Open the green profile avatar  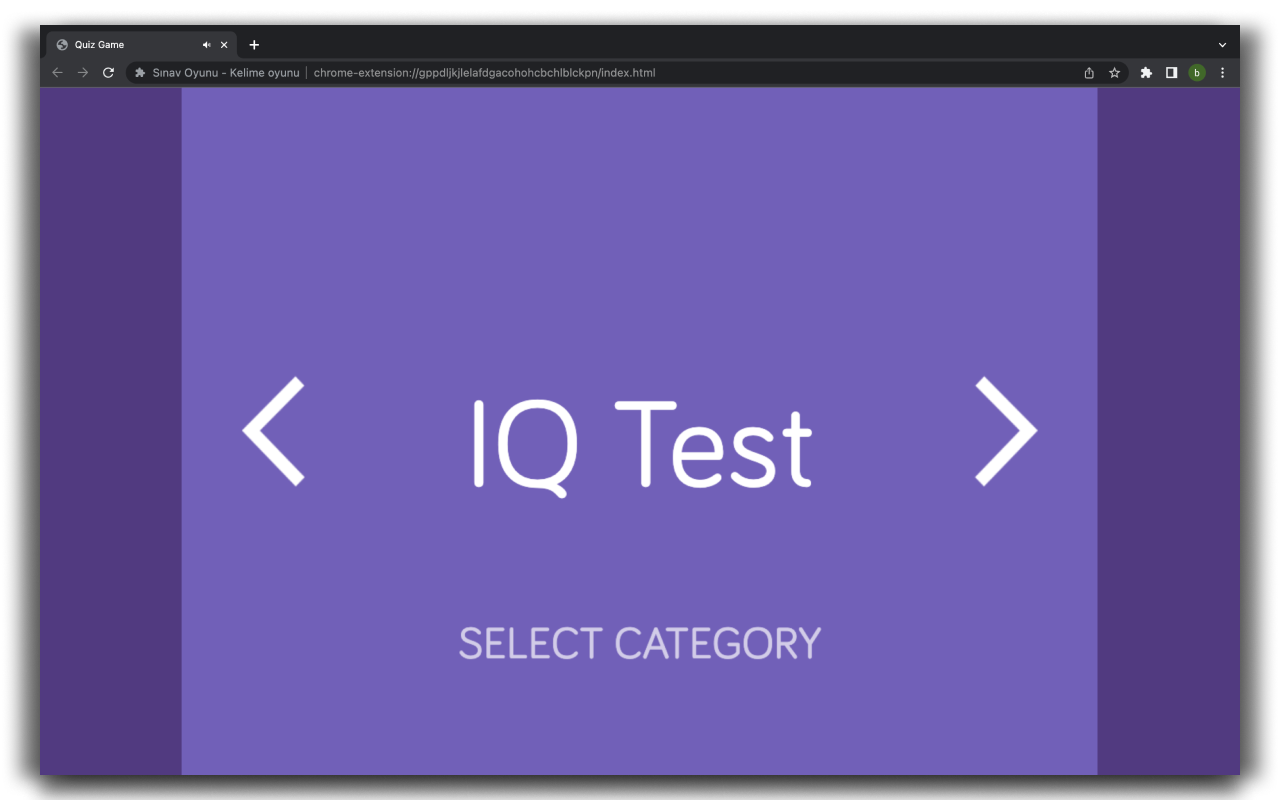pos(1197,73)
